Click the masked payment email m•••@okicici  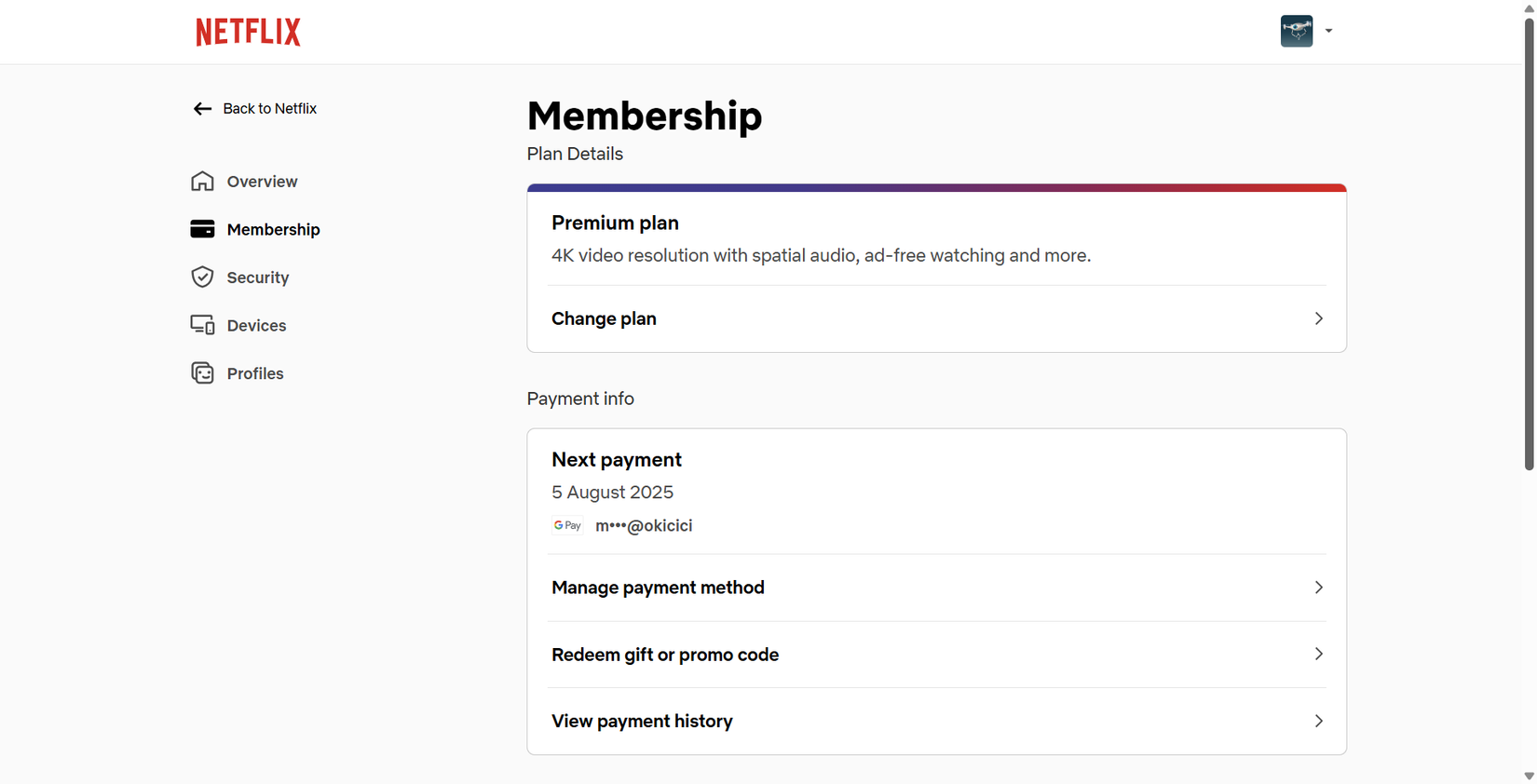coord(644,525)
